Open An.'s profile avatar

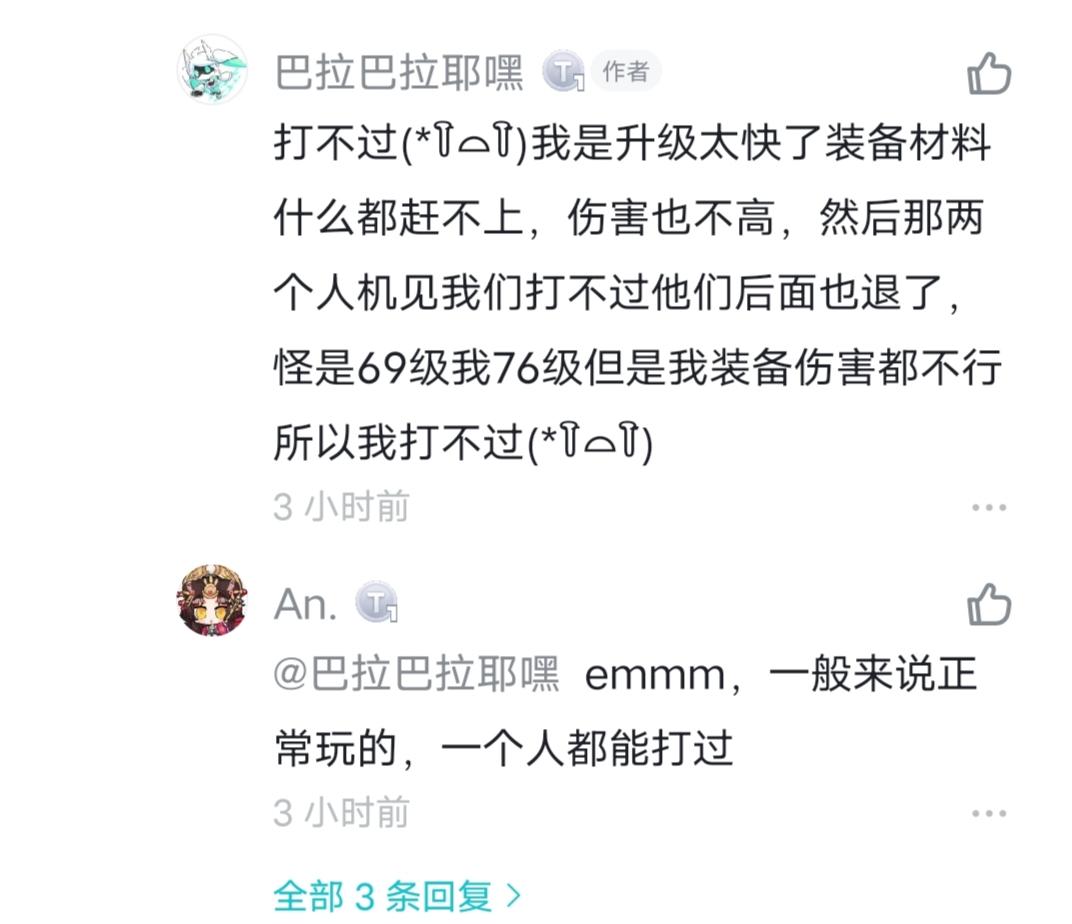click(212, 600)
